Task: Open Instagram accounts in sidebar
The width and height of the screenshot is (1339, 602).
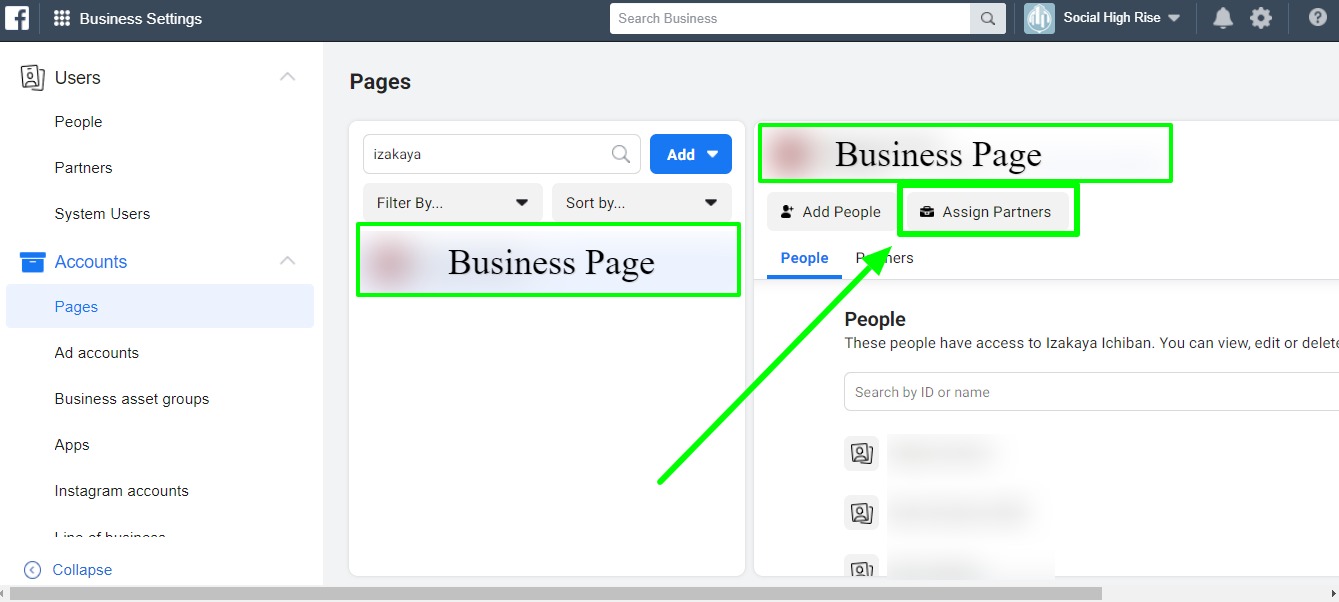Action: point(122,491)
